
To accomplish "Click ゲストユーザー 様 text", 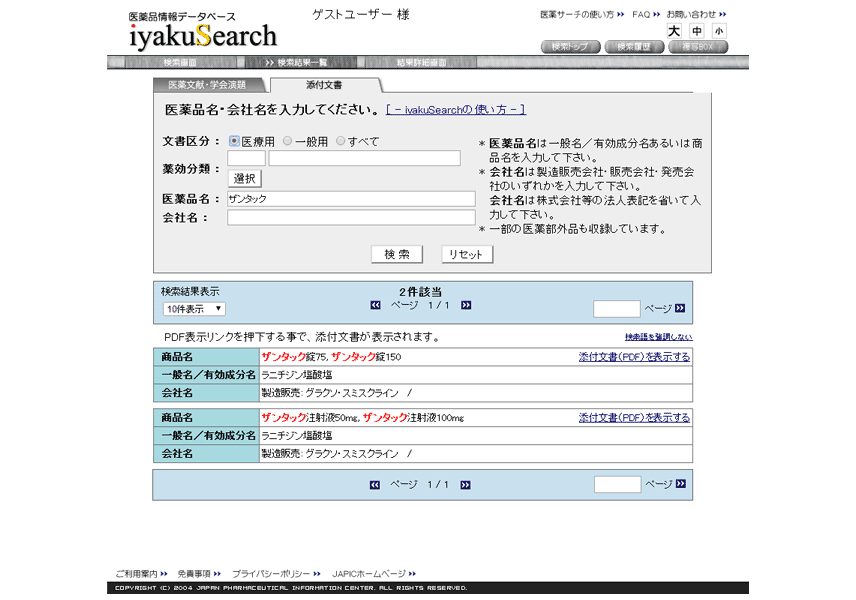I will pos(361,15).
